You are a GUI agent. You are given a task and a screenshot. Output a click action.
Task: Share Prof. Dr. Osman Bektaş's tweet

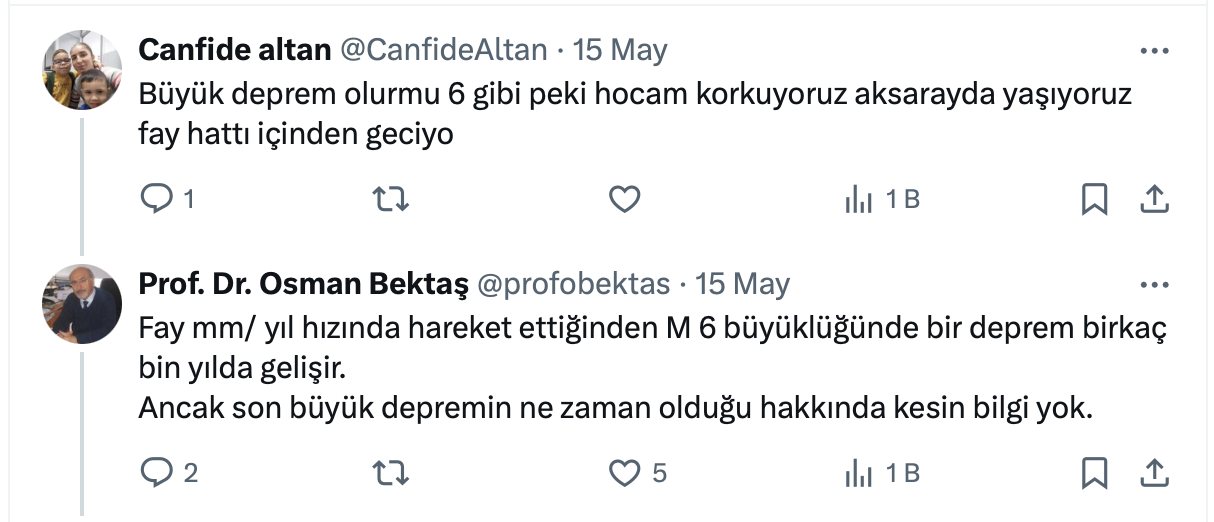point(1155,472)
